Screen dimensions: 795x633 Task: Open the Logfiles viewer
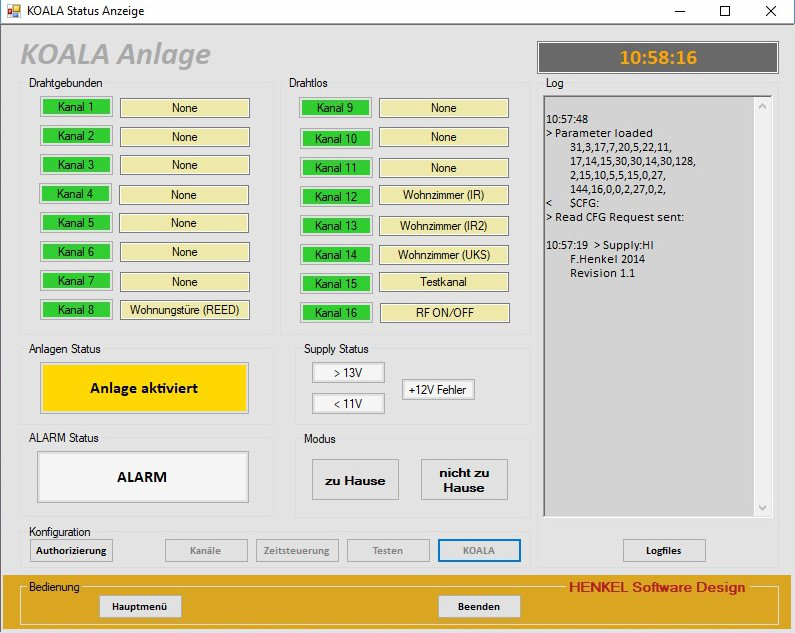coord(664,550)
